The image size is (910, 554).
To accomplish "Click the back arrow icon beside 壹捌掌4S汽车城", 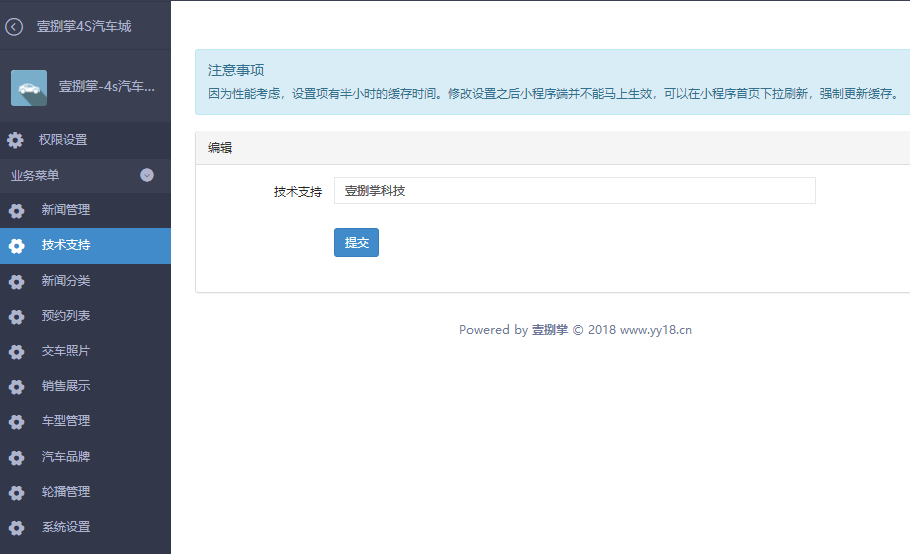I will 14,27.
